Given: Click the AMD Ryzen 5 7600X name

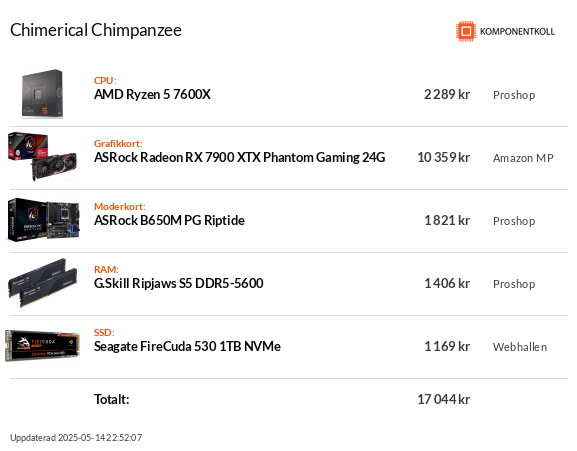Looking at the screenshot, I should click(x=152, y=95).
